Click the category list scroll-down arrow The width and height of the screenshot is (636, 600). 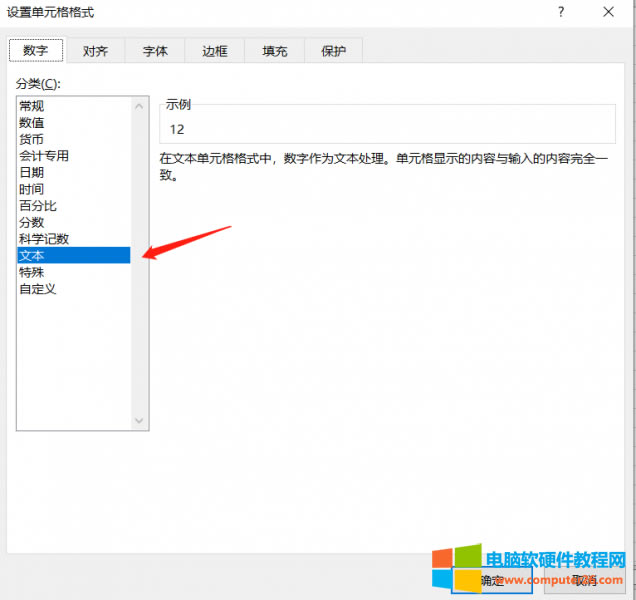coord(139,421)
